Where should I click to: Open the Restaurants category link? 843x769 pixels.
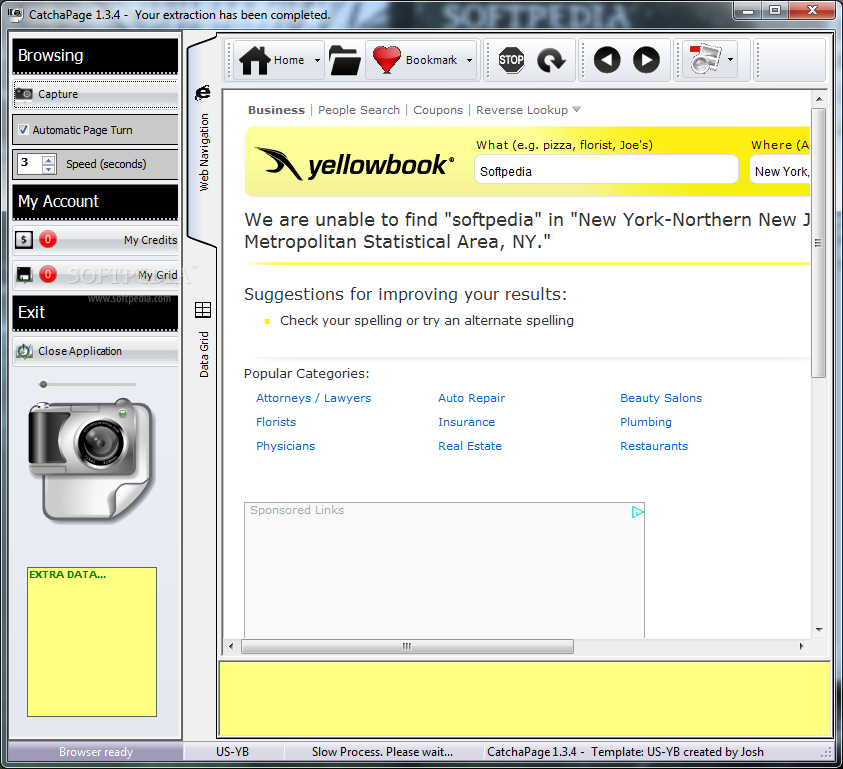[x=654, y=446]
